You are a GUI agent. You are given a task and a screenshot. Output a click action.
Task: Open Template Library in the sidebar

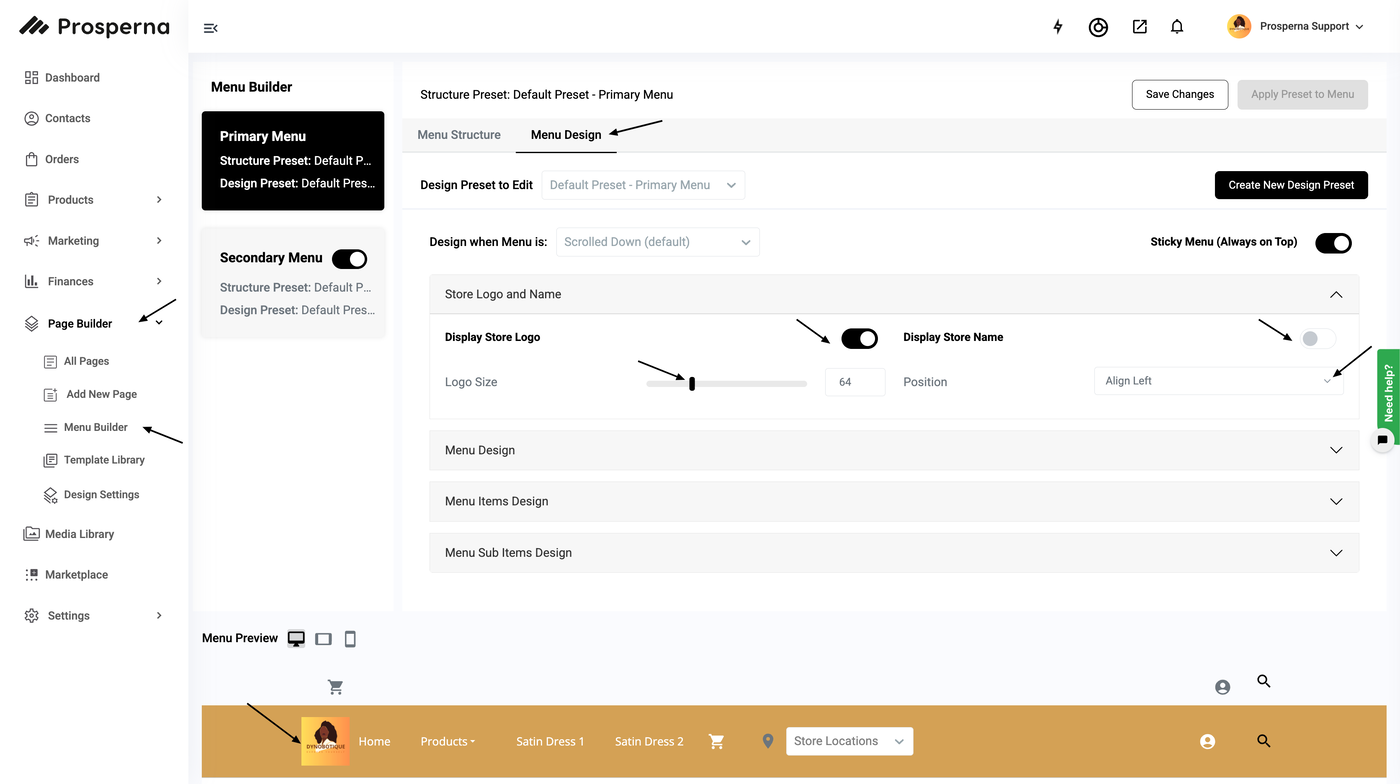pos(95,460)
